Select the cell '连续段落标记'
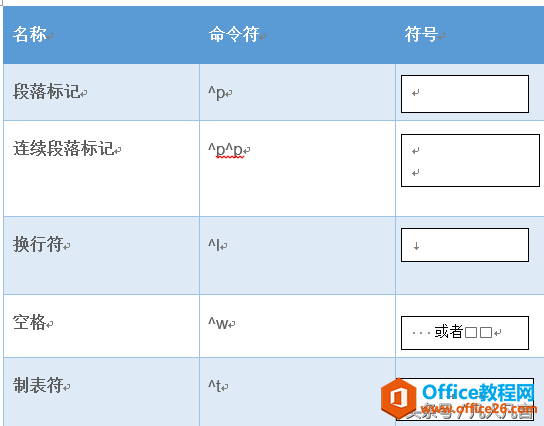The width and height of the screenshot is (544, 426). (101, 169)
